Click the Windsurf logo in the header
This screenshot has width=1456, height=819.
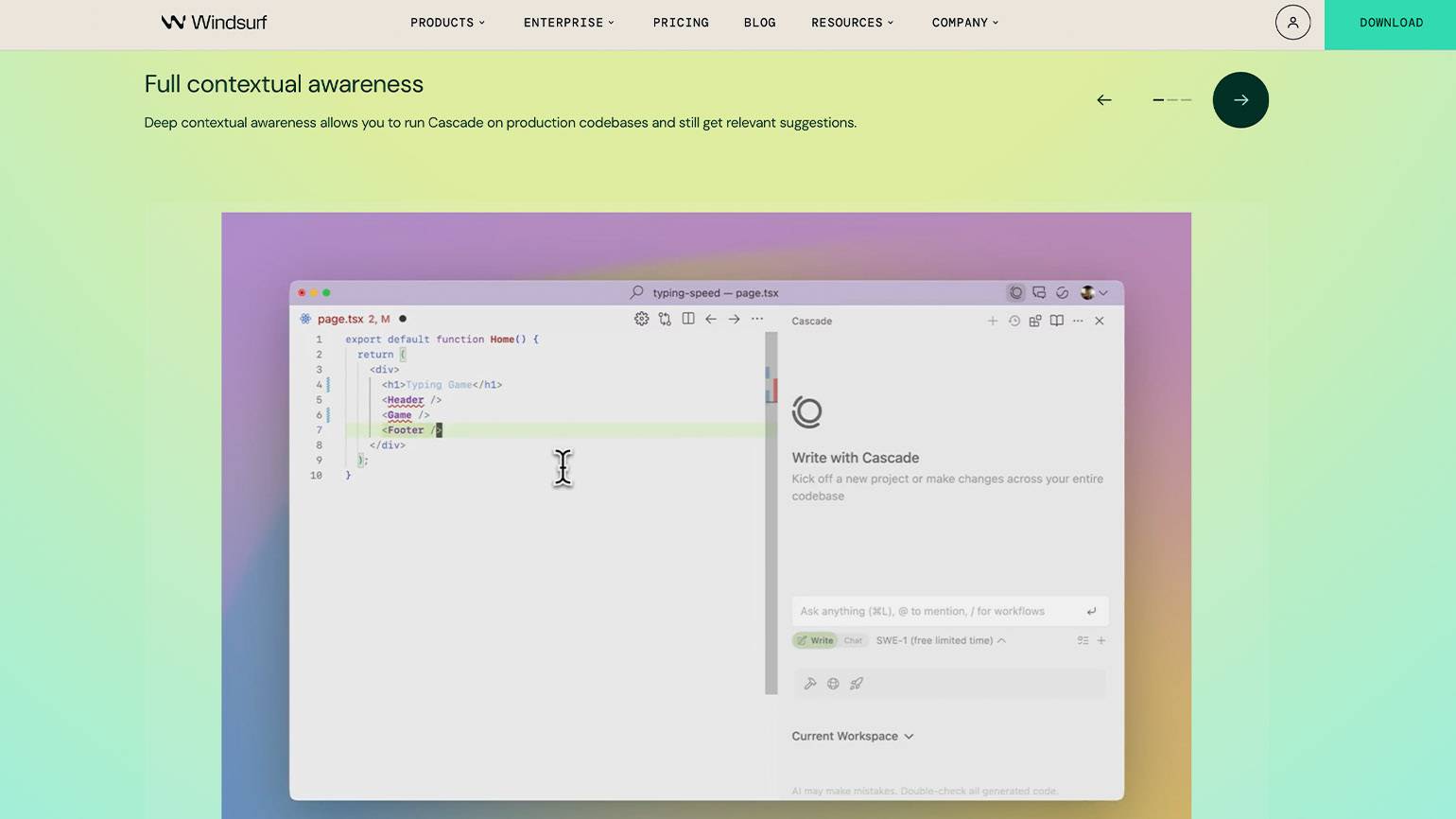[x=214, y=22]
